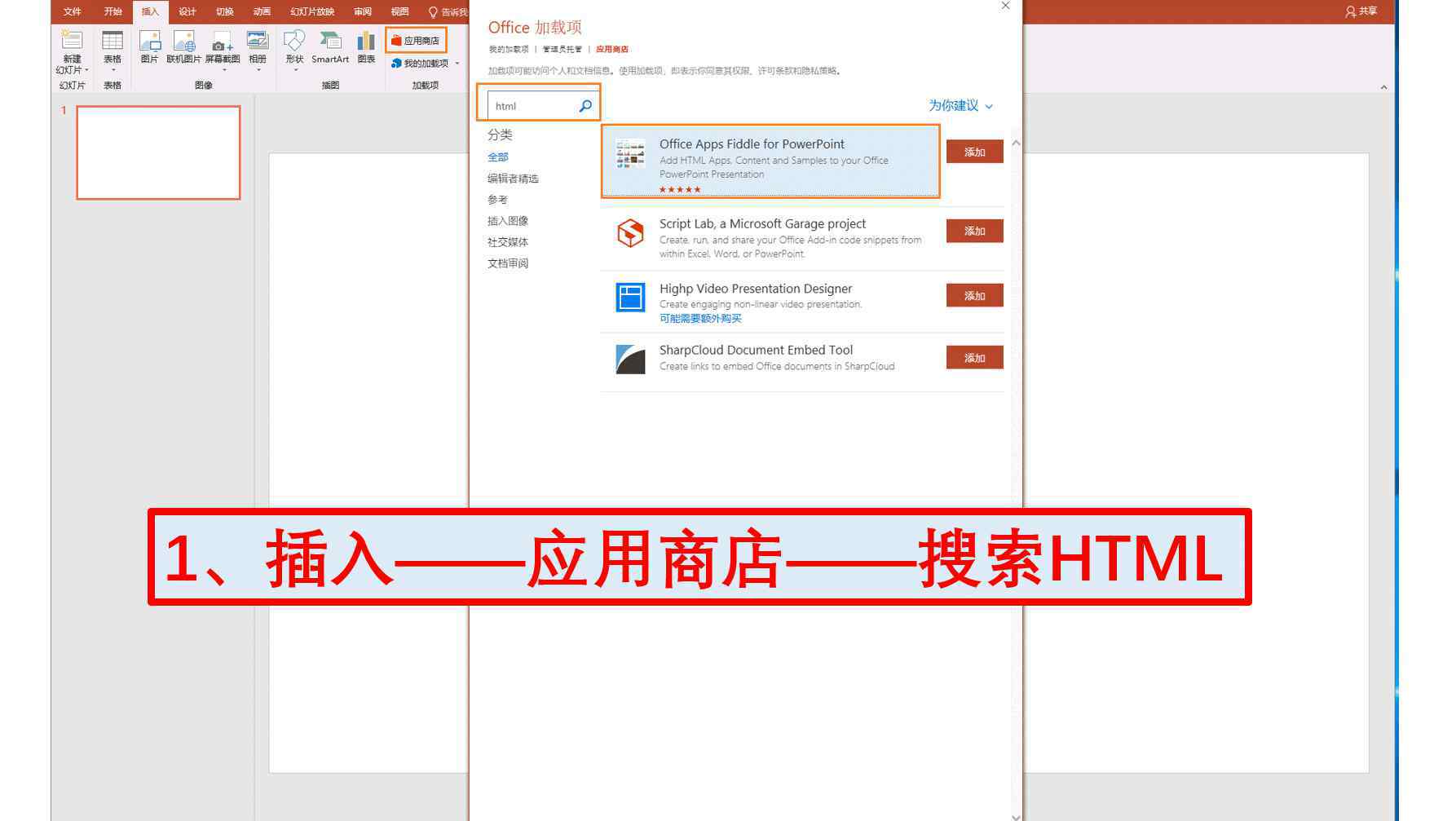
Task: Click Office Apps Fiddle app icon
Action: click(630, 154)
